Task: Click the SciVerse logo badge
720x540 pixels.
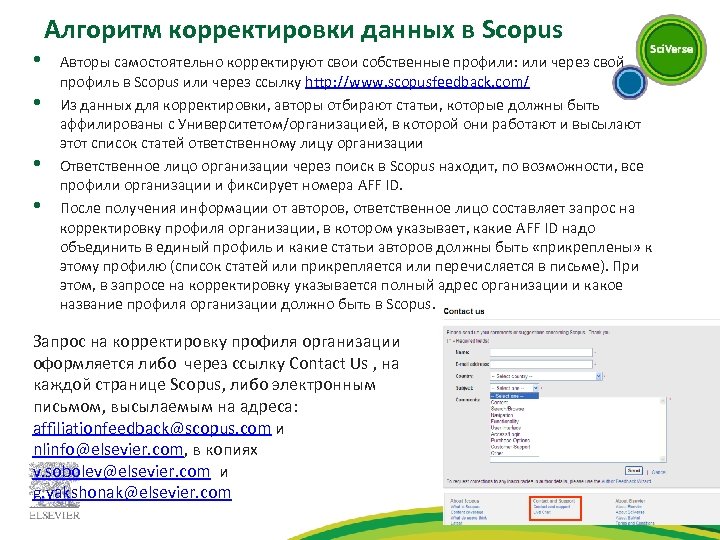Action: pos(671,49)
